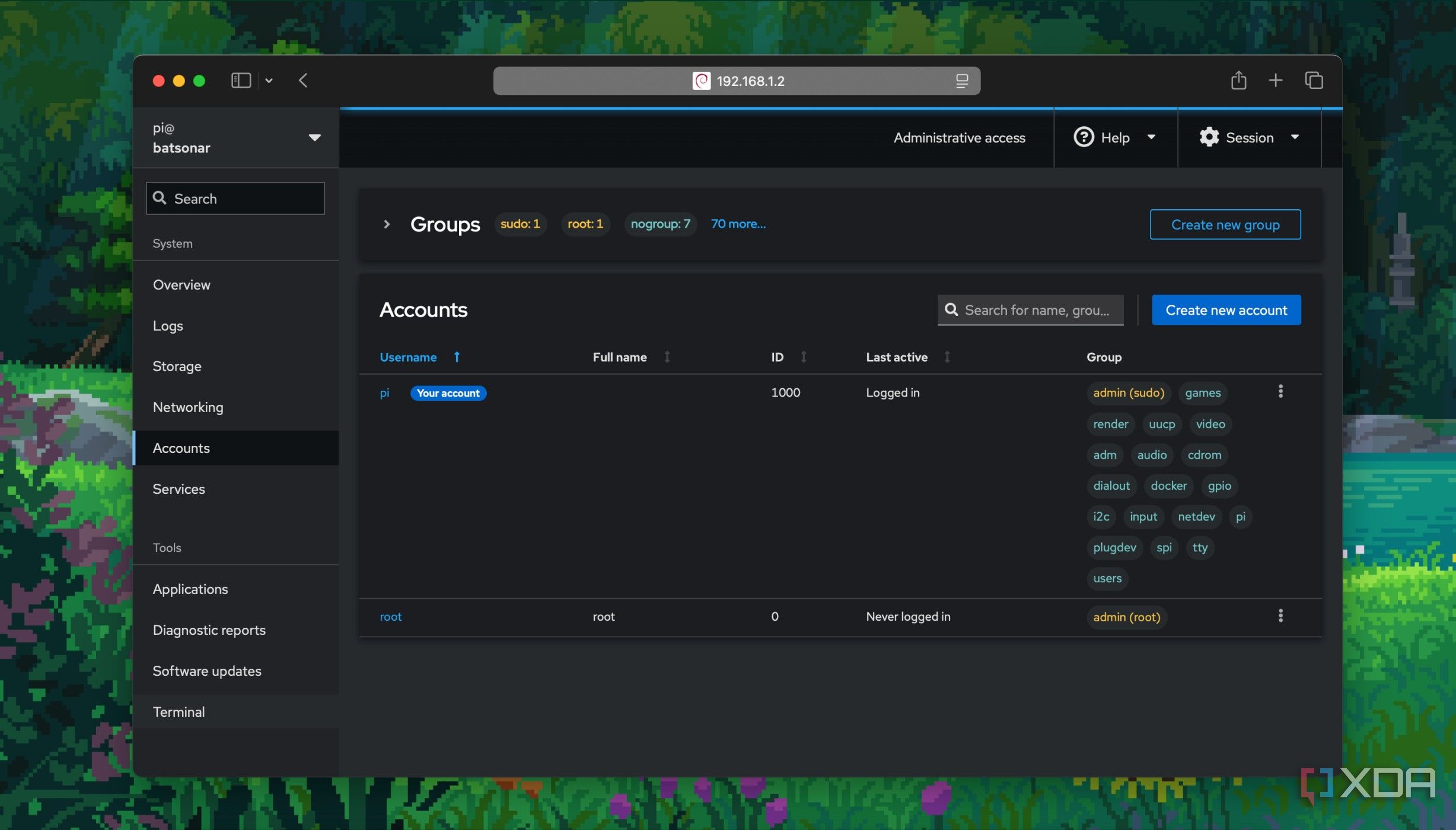Open Logs from the sidebar
Image resolution: width=1456 pixels, height=830 pixels.
236,325
